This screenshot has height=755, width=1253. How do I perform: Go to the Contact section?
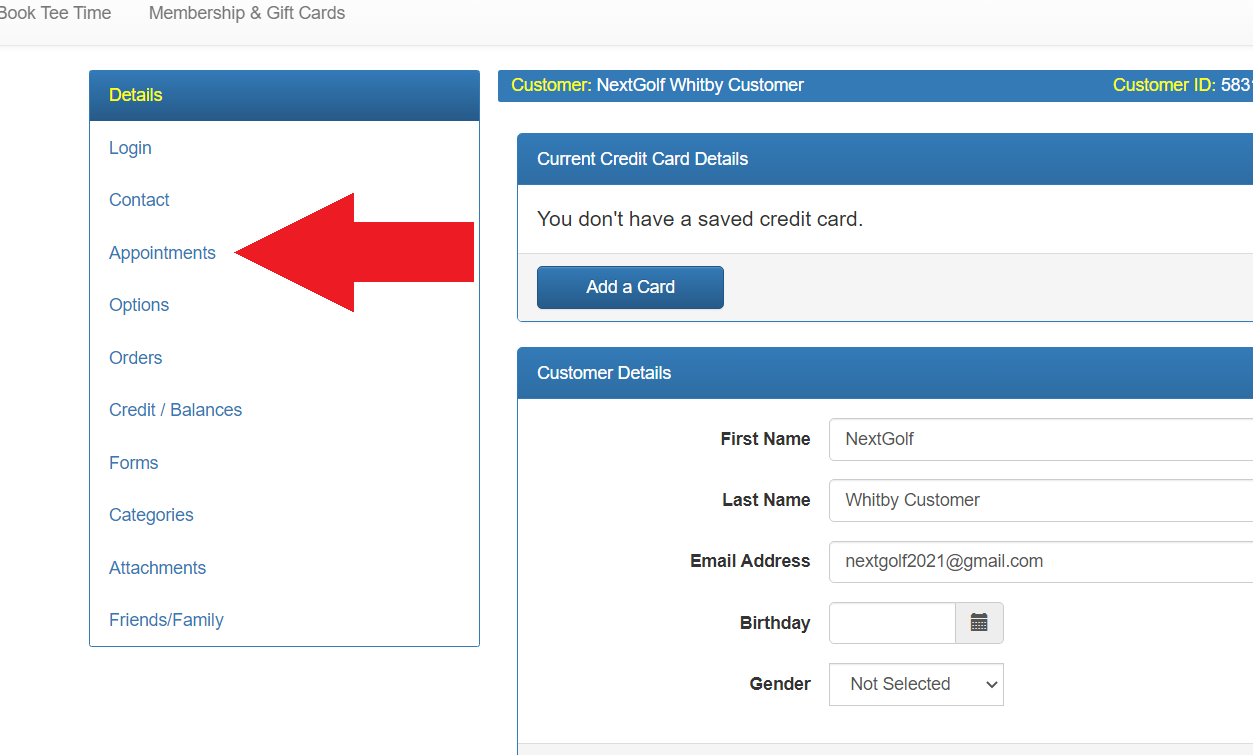coord(139,200)
